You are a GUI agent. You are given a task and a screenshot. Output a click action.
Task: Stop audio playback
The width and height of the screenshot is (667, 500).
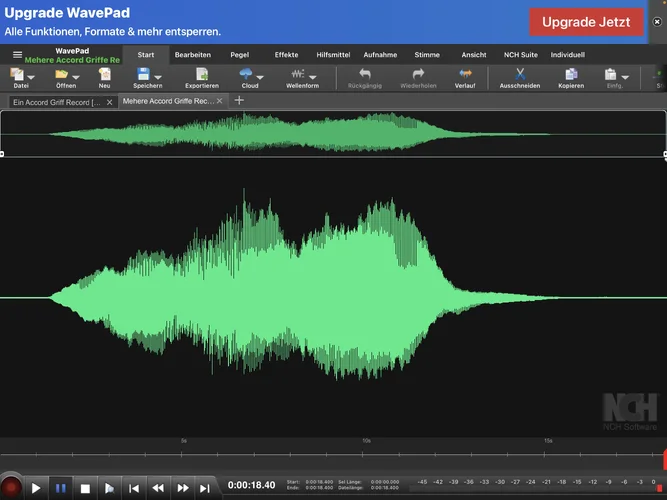pos(86,488)
